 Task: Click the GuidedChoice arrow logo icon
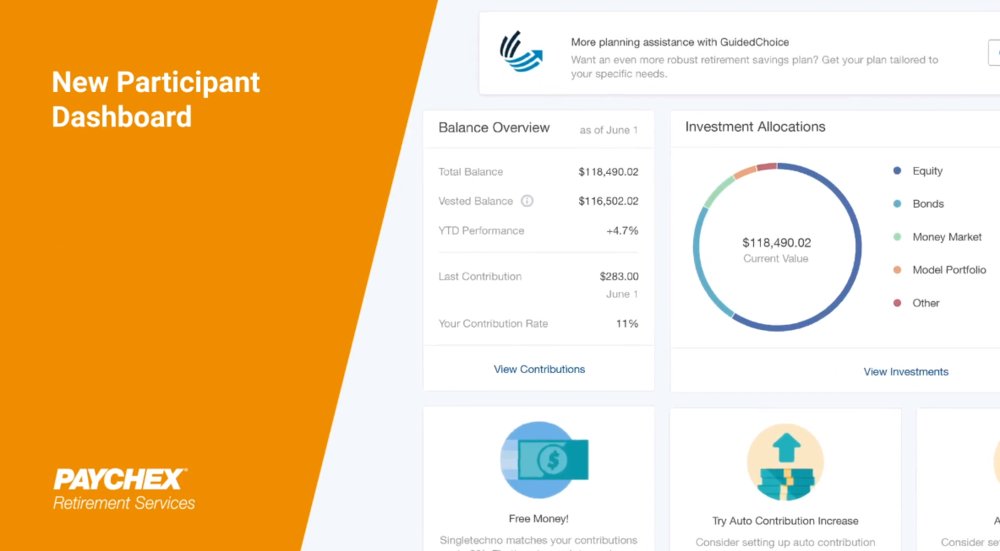[x=521, y=52]
